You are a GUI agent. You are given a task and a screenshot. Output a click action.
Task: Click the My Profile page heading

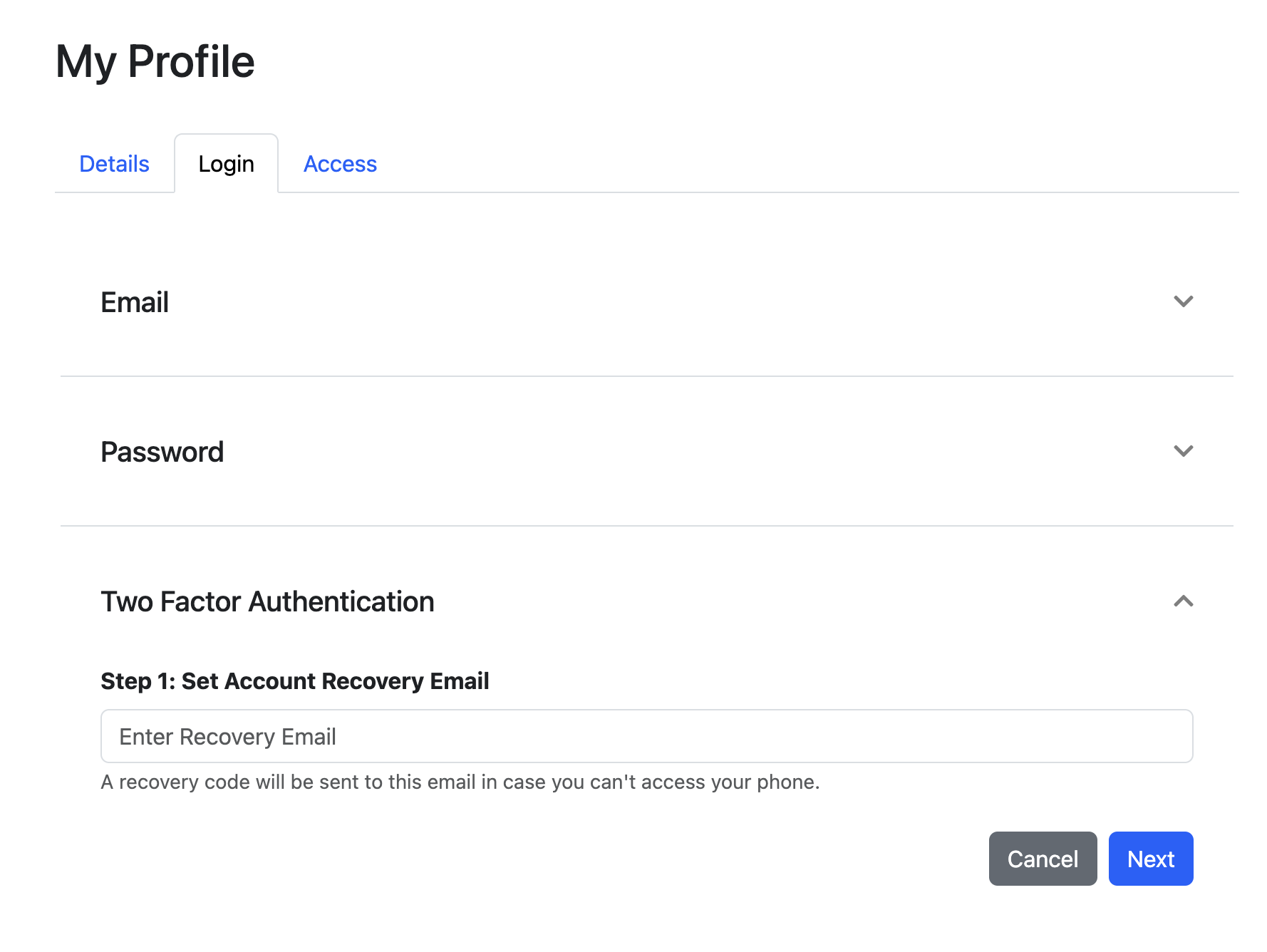[155, 61]
